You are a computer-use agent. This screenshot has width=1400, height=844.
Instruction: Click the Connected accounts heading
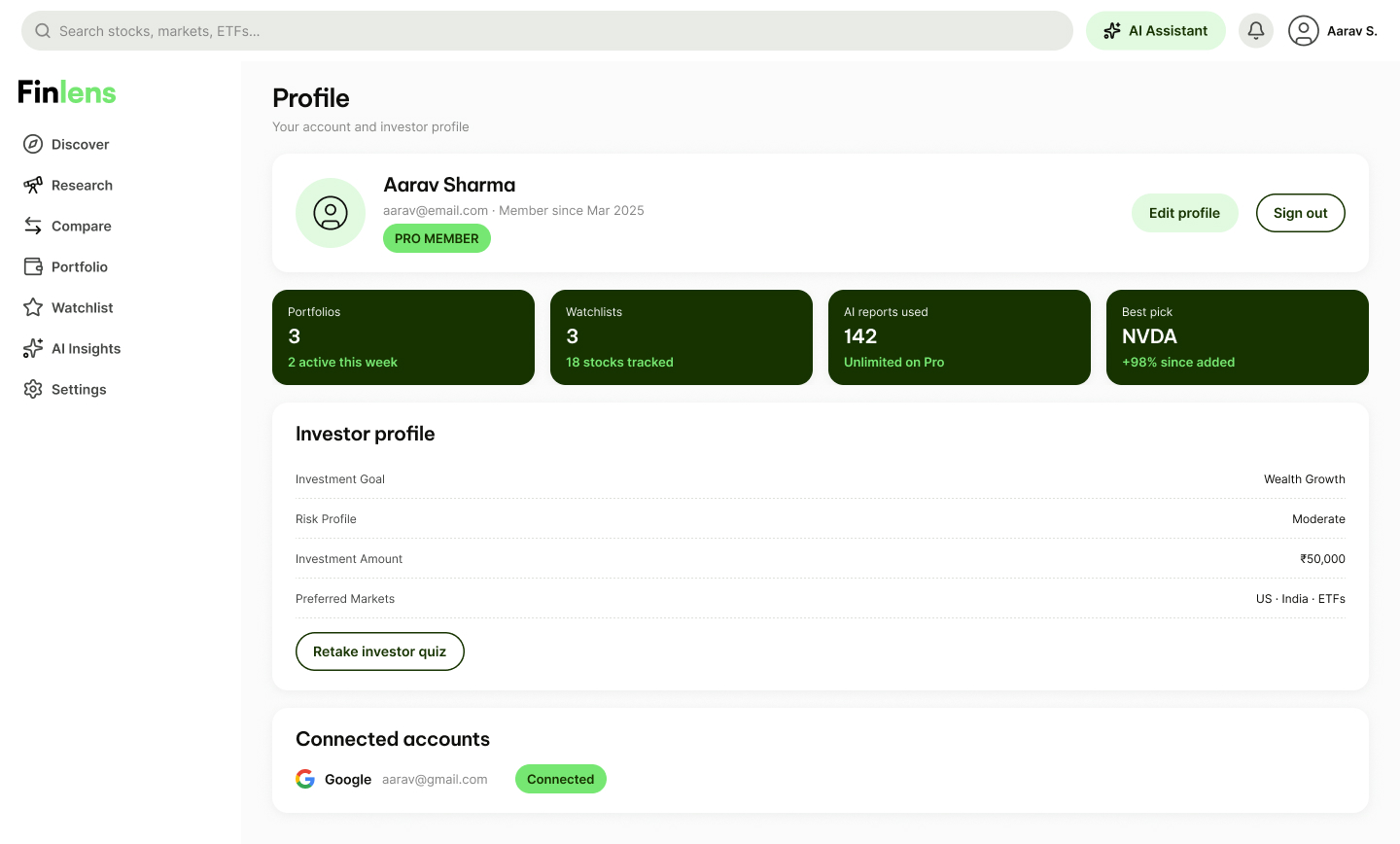(393, 739)
